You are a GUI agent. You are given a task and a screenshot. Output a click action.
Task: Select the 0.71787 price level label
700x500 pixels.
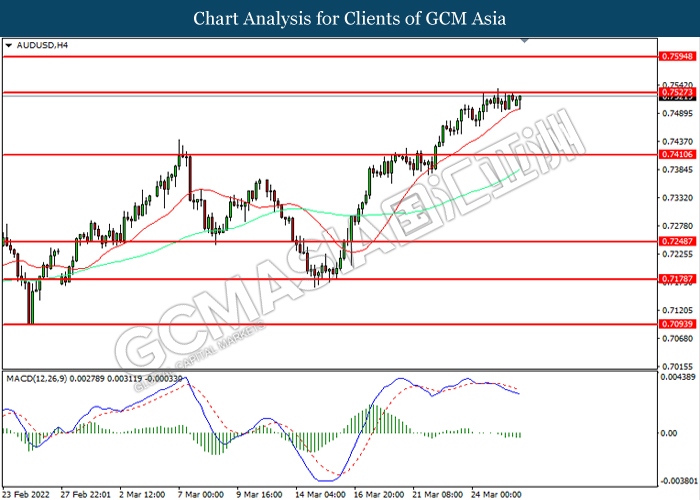[677, 279]
